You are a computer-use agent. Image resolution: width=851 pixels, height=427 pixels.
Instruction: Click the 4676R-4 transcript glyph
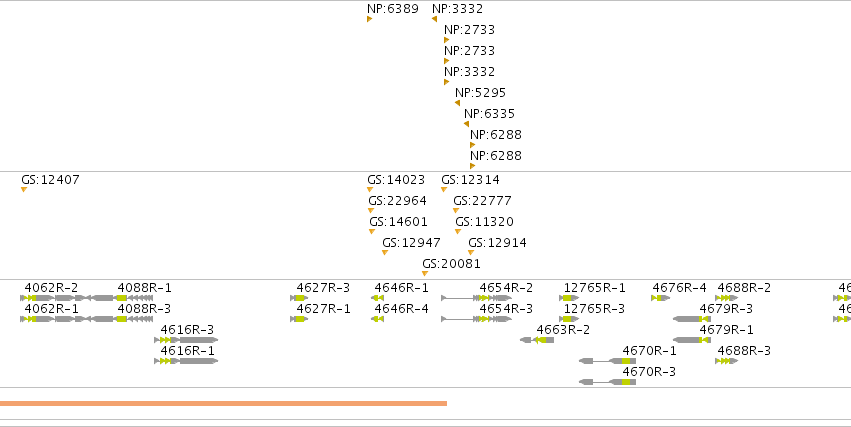point(661,298)
